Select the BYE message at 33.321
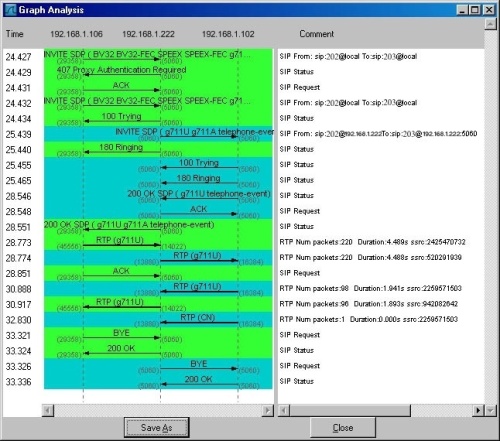 tap(121, 333)
